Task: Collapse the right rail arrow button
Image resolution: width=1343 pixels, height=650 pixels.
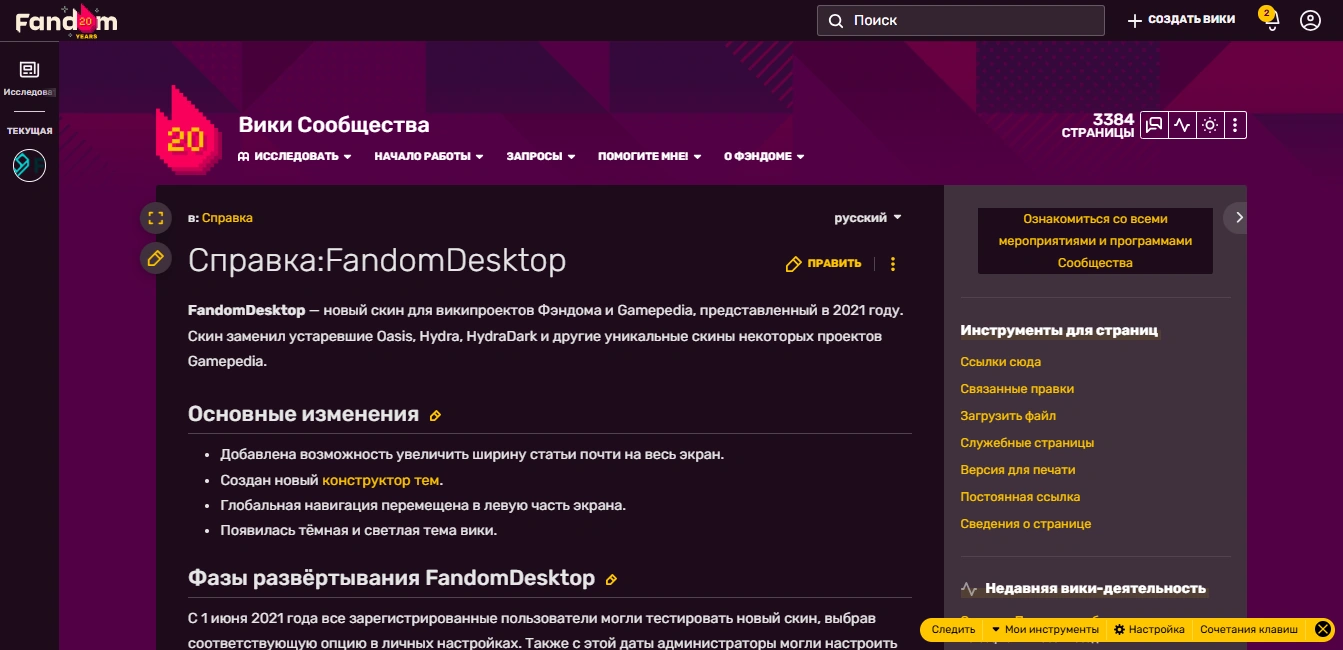Action: [1237, 217]
